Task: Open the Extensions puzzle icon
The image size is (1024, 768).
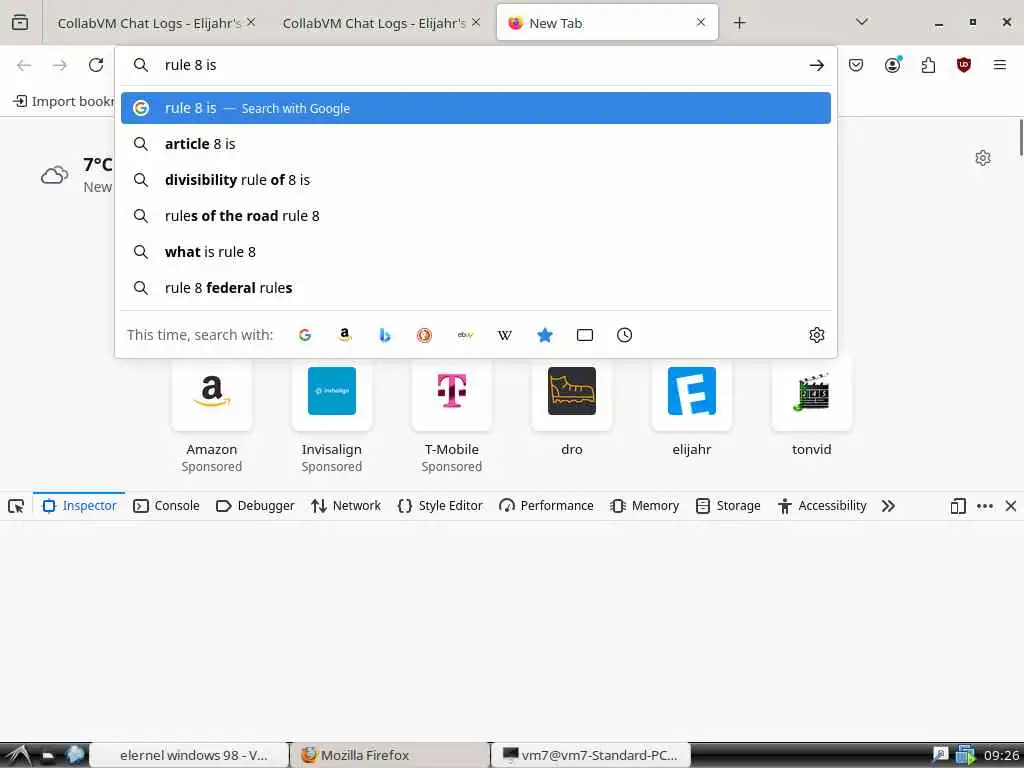Action: pos(928,65)
